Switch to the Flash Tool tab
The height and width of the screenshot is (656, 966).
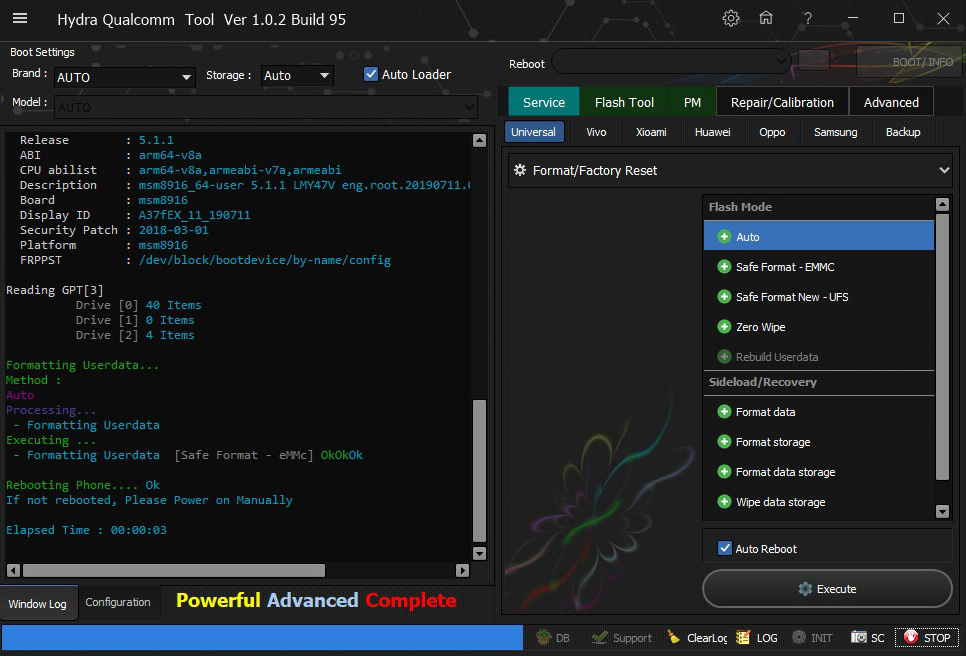click(624, 102)
